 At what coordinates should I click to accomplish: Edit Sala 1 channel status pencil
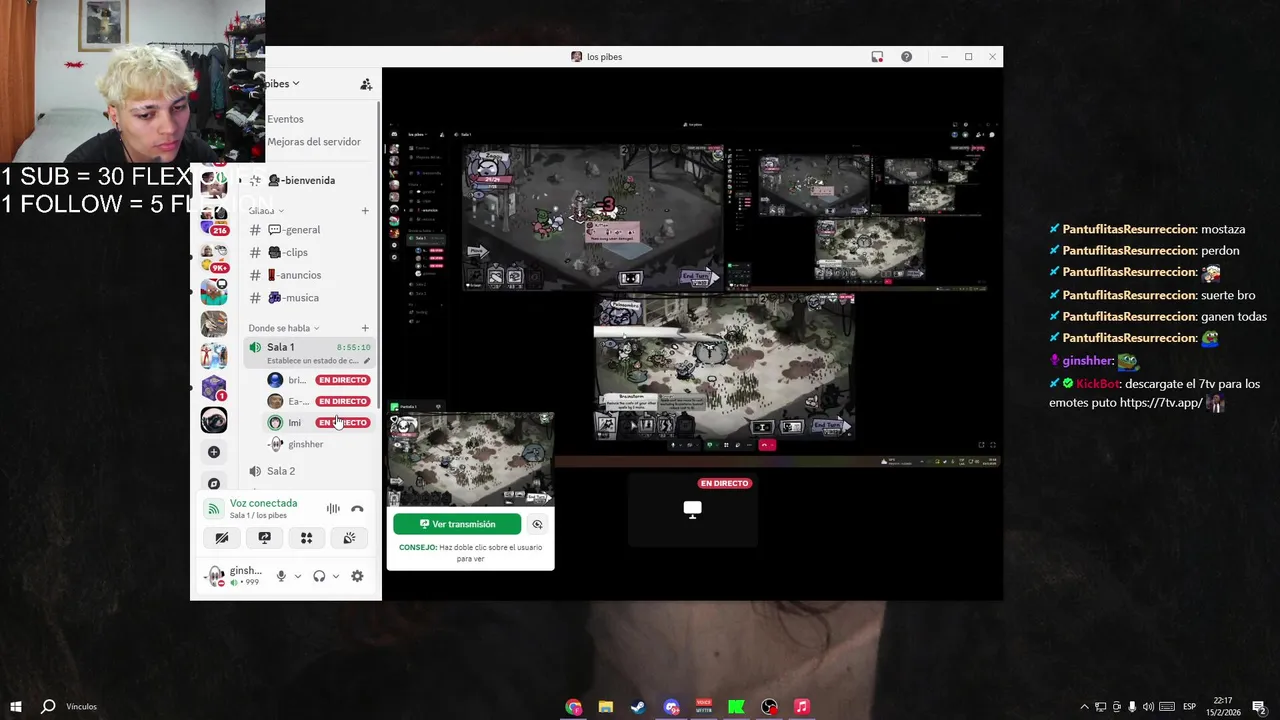(367, 361)
